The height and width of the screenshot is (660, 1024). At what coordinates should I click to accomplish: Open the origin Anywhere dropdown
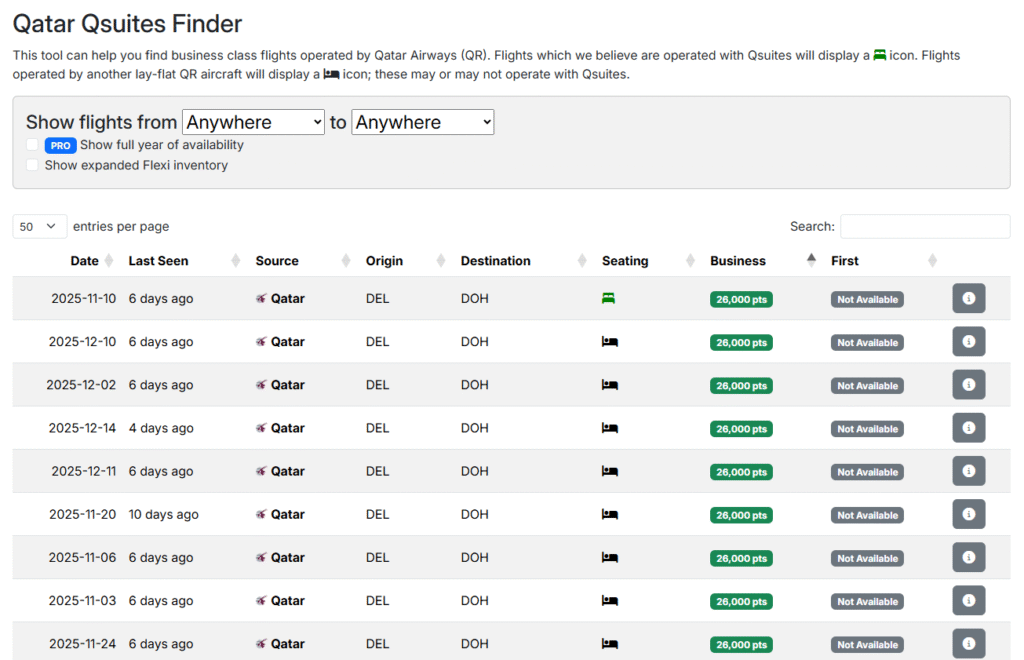point(253,122)
